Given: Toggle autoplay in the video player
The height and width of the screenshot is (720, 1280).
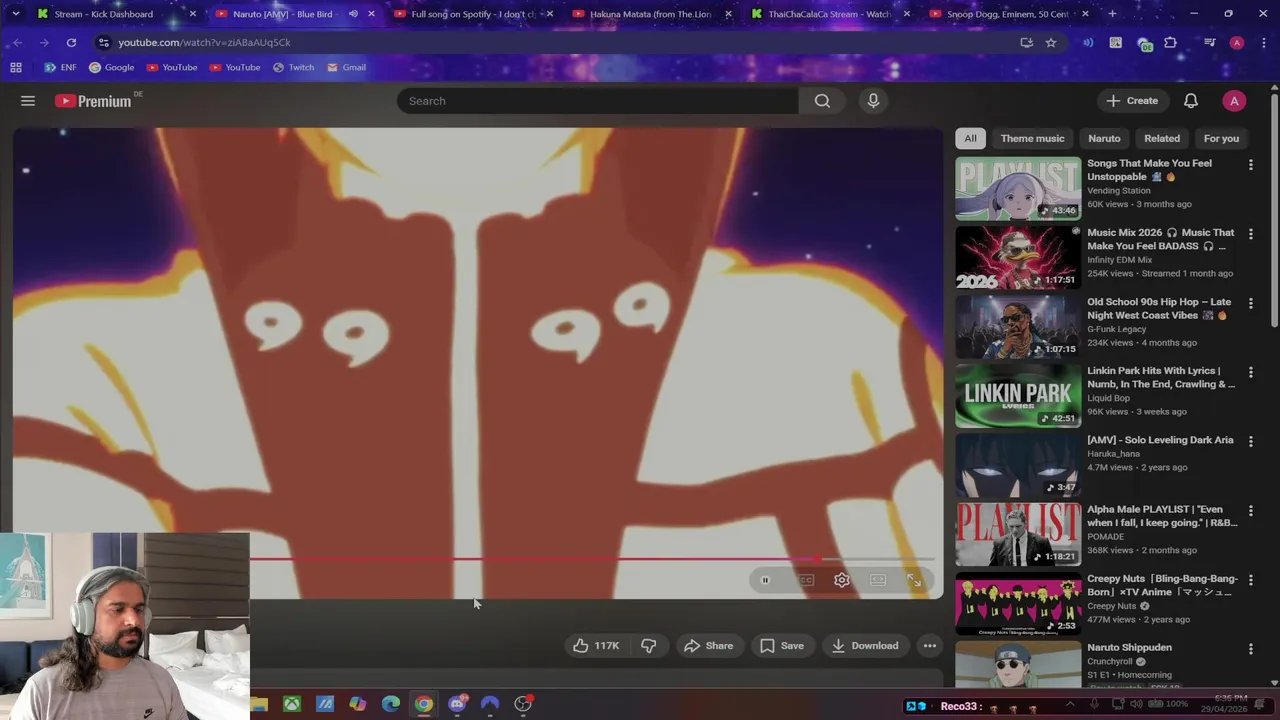Looking at the screenshot, I should click(765, 580).
